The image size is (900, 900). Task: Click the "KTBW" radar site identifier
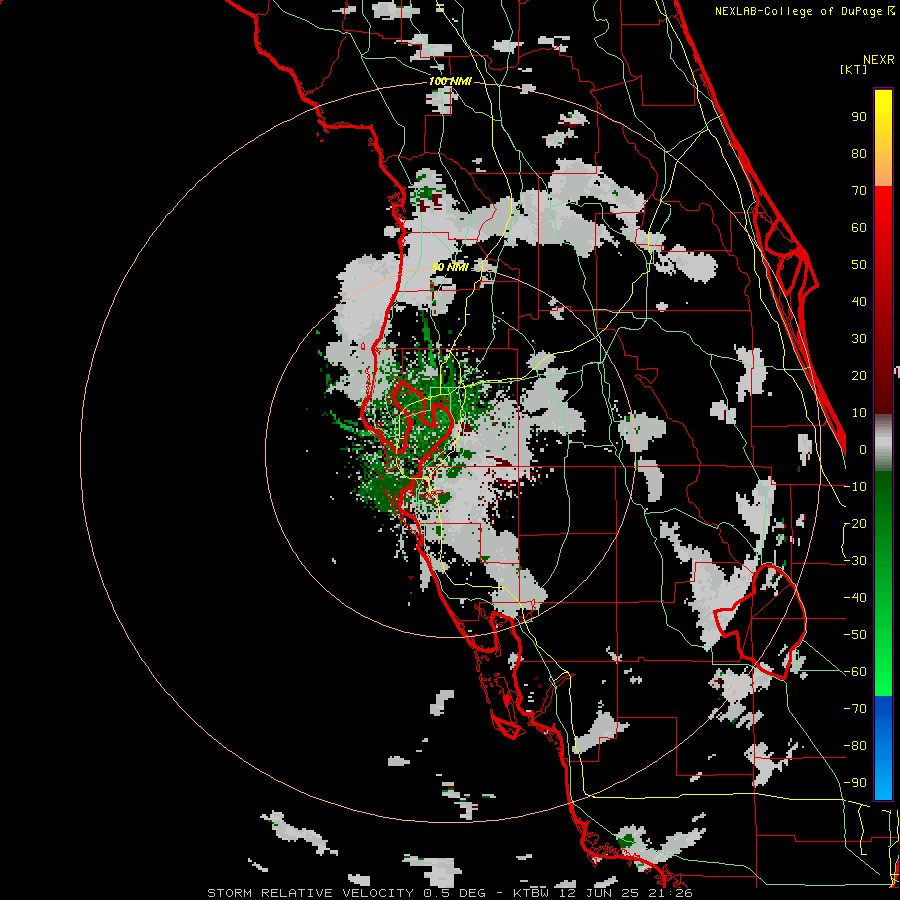click(x=531, y=893)
